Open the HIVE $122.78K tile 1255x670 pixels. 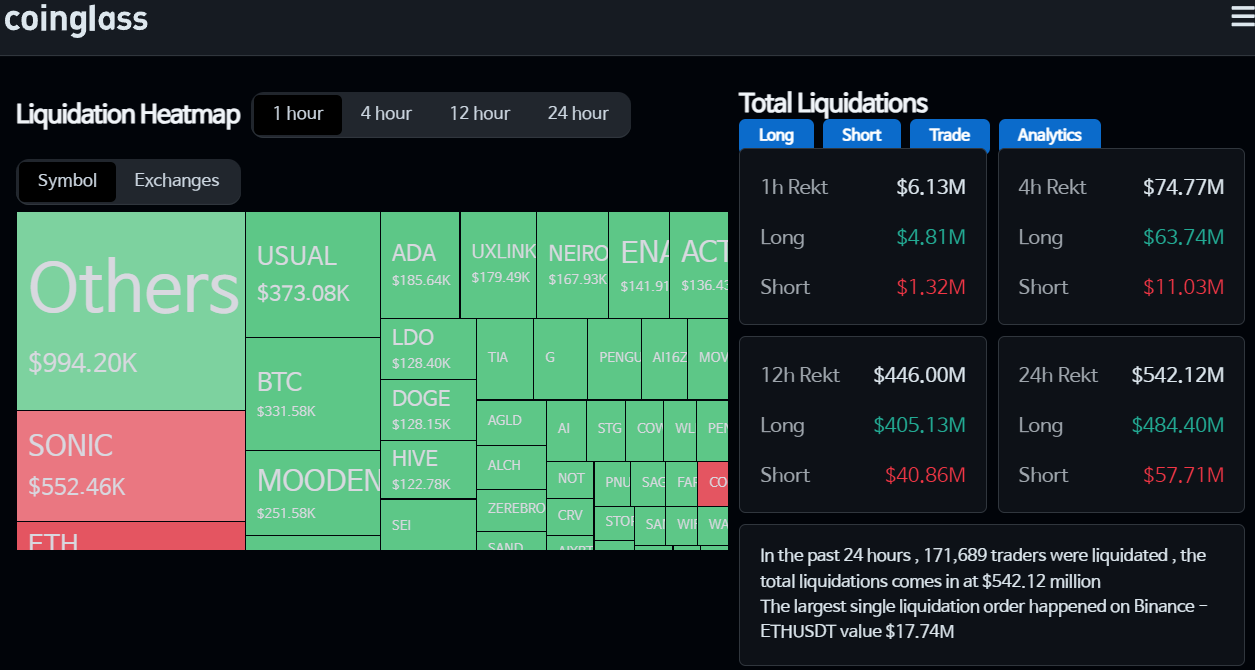click(x=428, y=470)
